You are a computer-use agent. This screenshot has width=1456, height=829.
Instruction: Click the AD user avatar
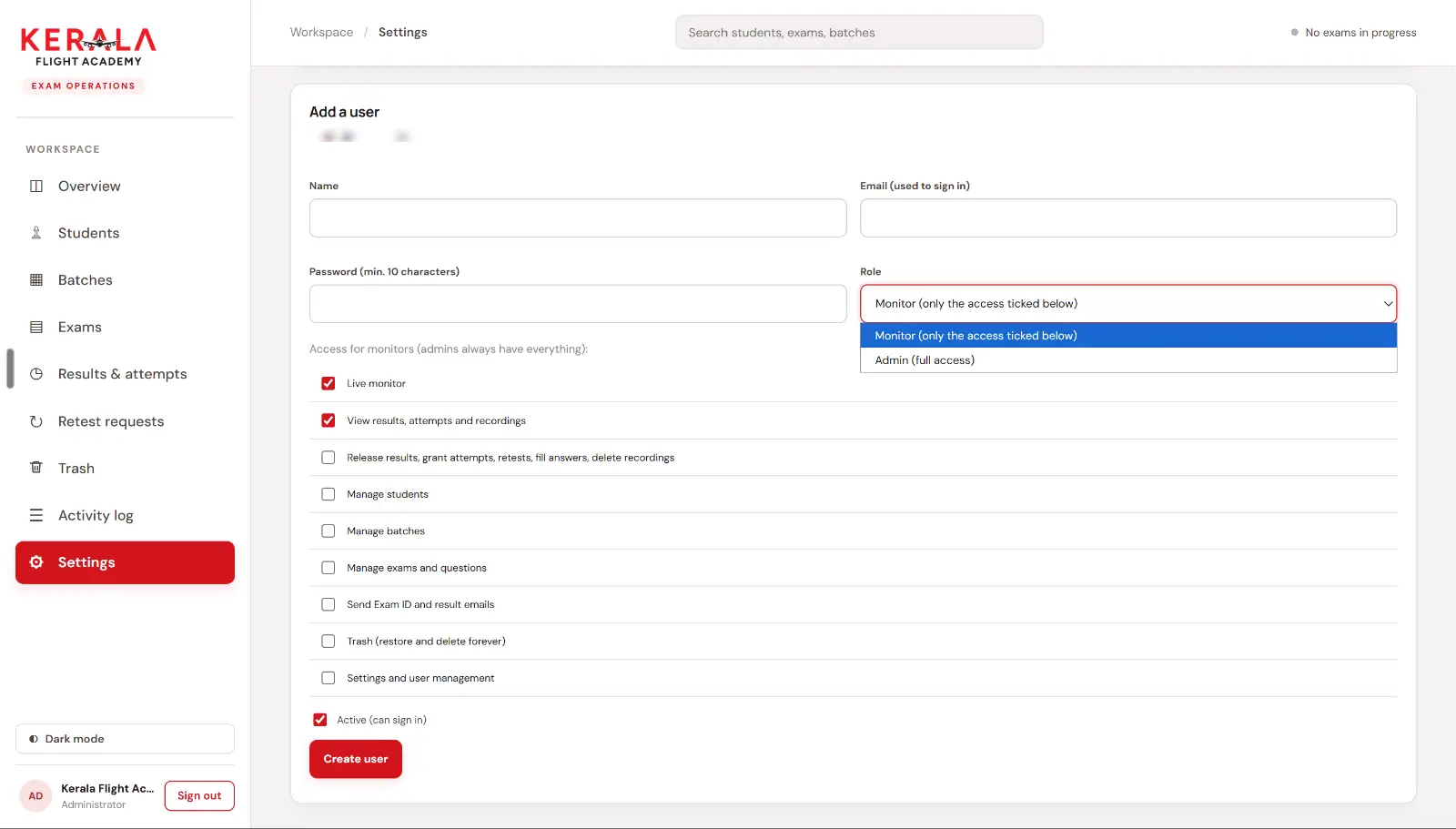coord(35,796)
